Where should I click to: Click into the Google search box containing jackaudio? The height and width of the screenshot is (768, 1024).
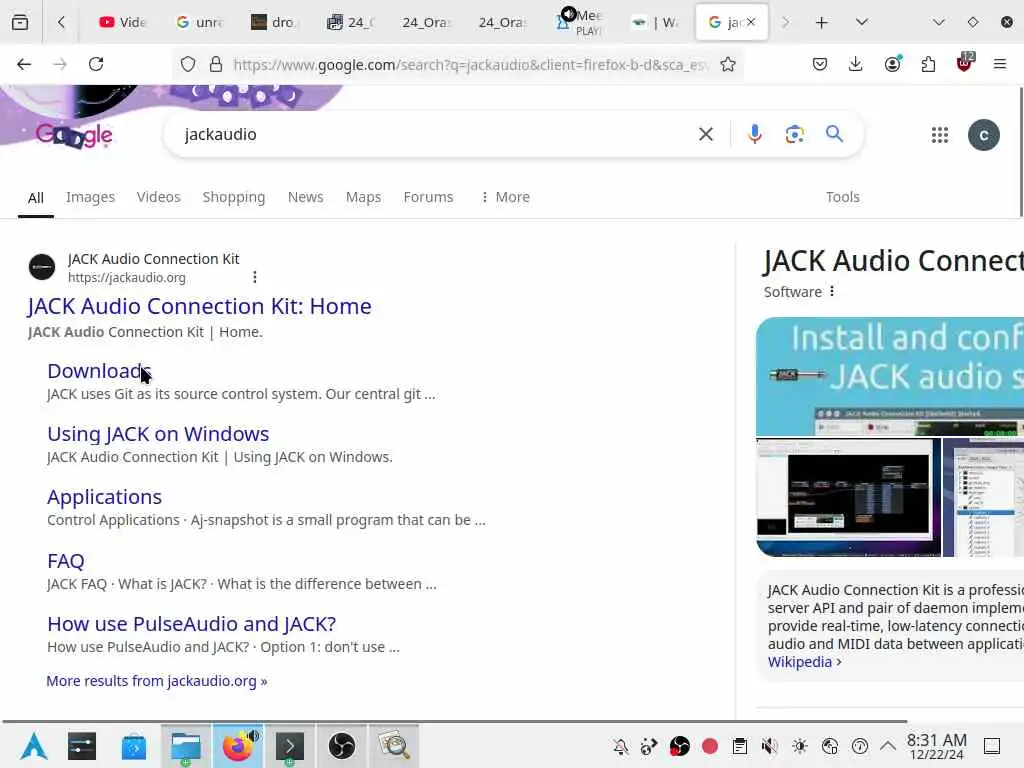point(431,135)
